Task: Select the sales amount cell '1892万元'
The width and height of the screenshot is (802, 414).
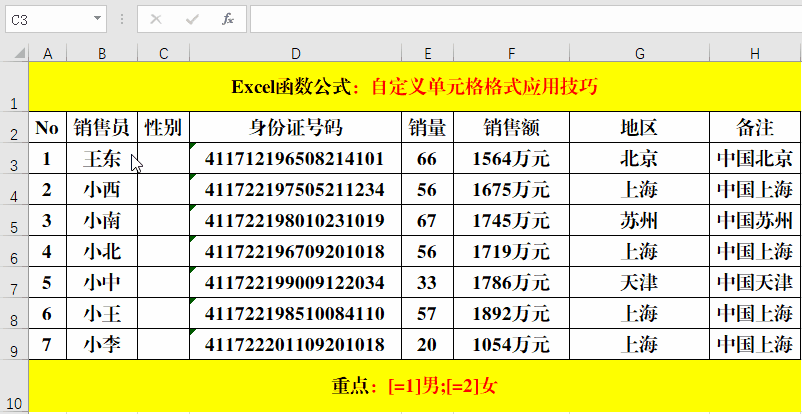Action: tap(511, 313)
